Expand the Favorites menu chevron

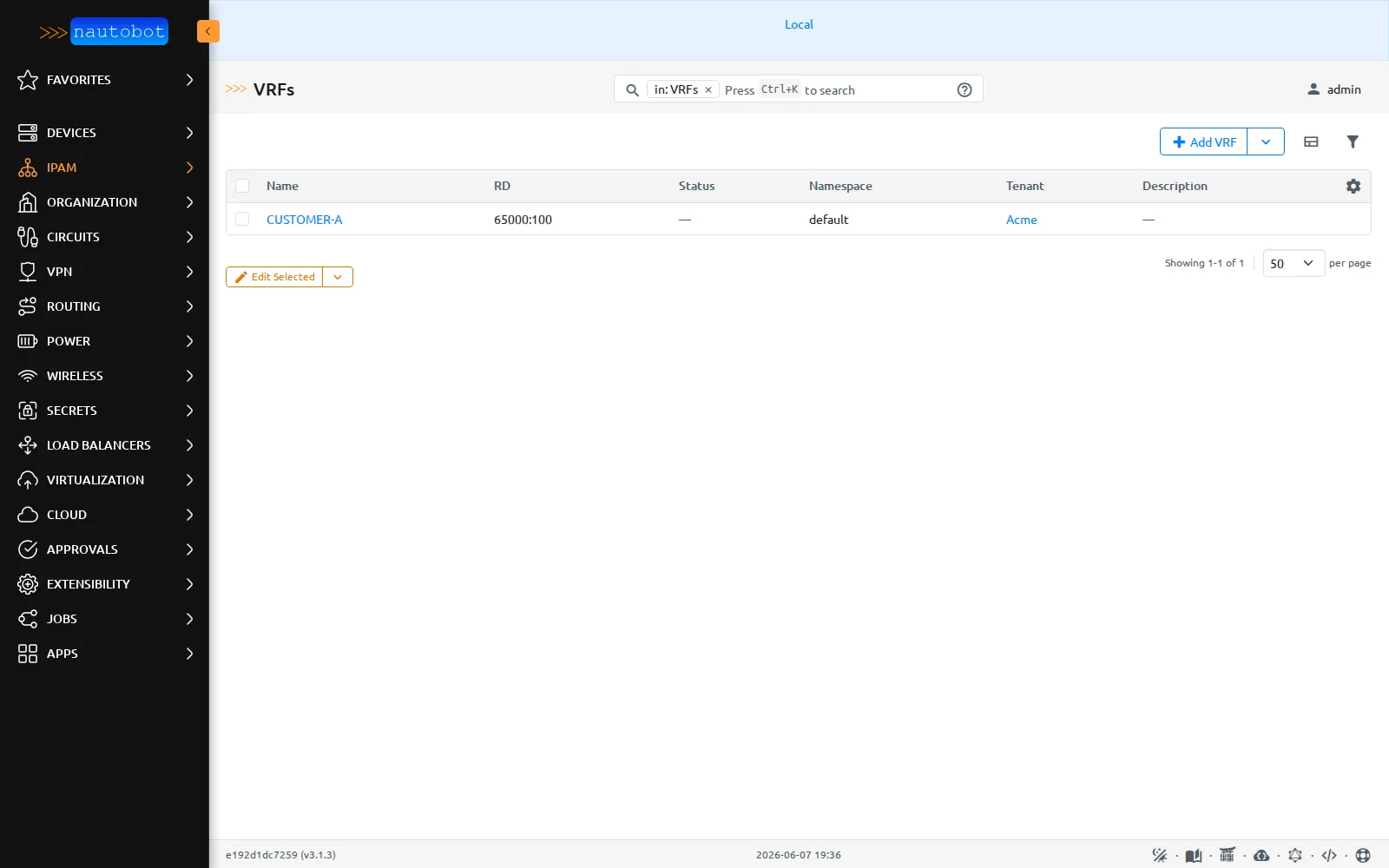(x=189, y=80)
